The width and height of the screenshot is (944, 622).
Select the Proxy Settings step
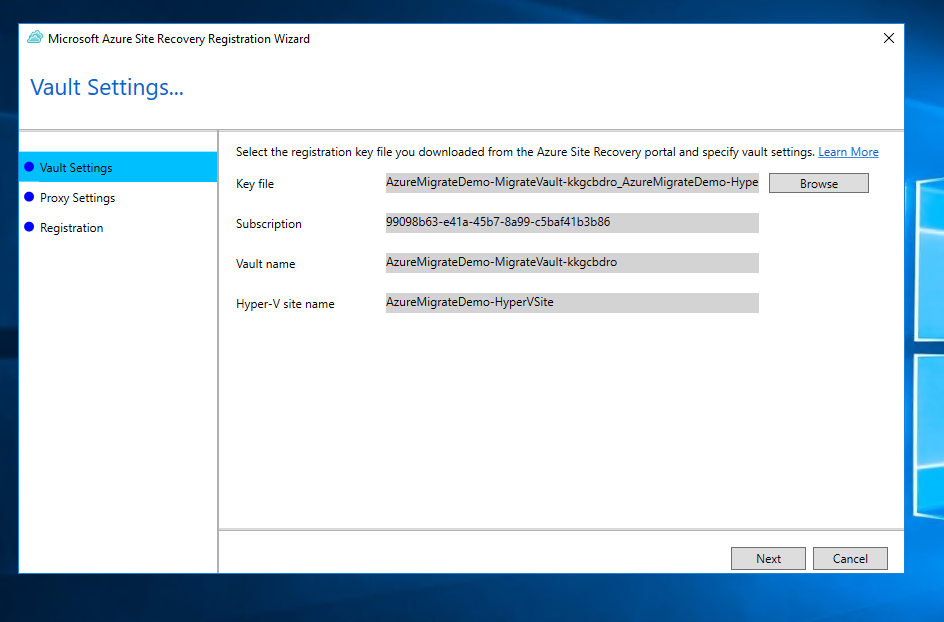(118, 197)
